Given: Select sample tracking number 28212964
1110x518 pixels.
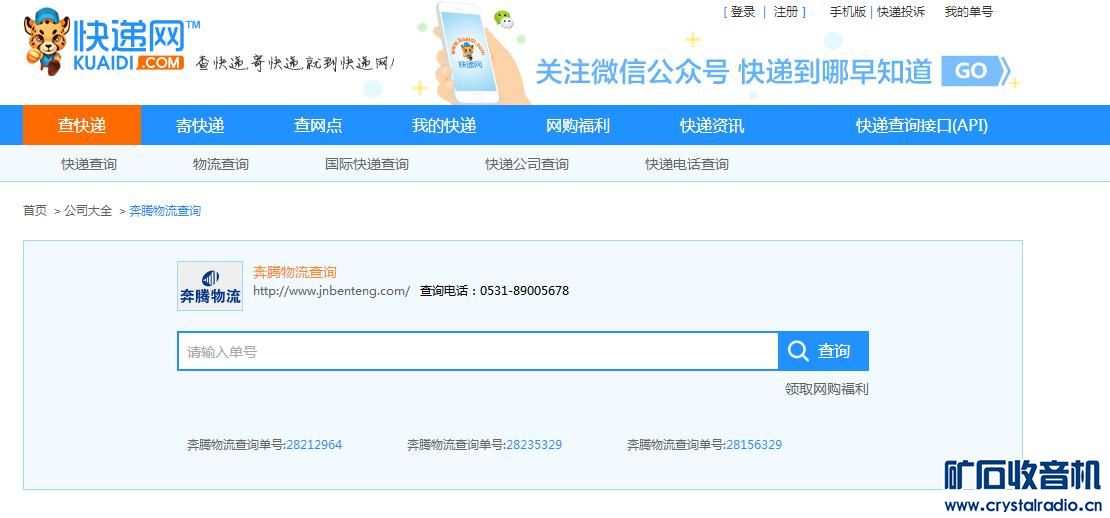Looking at the screenshot, I should tap(314, 444).
